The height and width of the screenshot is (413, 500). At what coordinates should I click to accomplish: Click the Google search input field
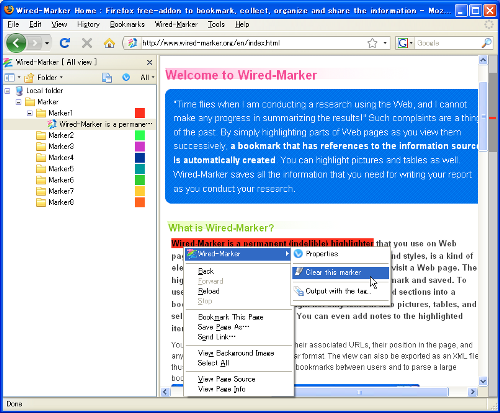[448, 43]
